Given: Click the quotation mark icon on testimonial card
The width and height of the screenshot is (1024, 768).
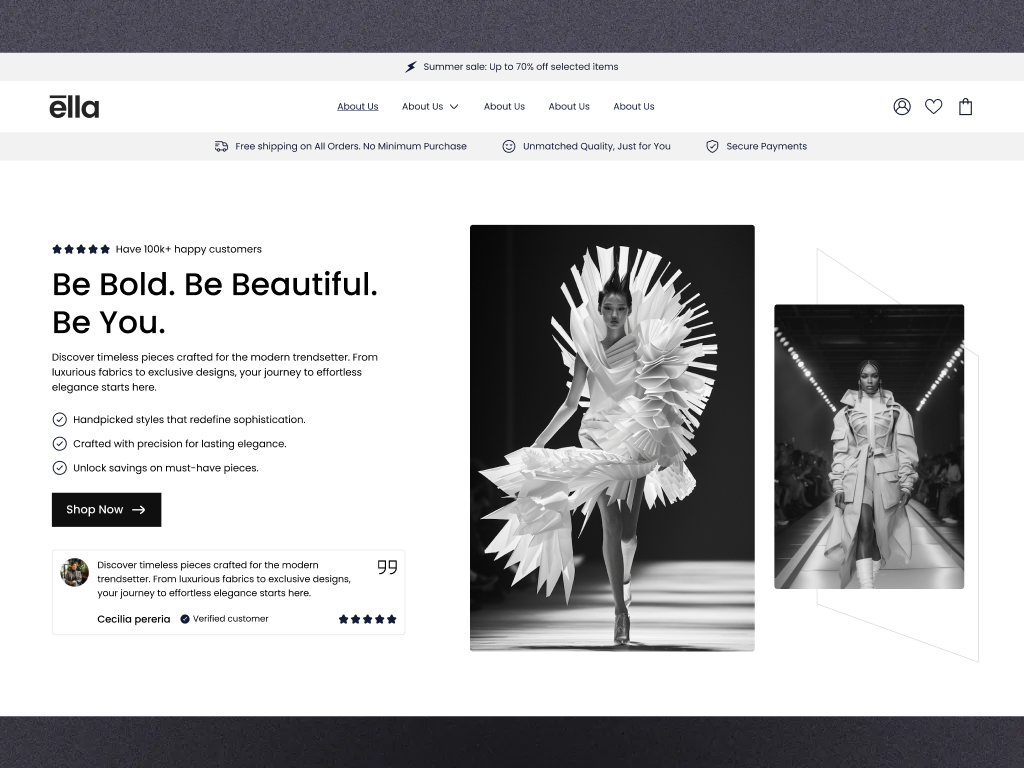Looking at the screenshot, I should 387,567.
